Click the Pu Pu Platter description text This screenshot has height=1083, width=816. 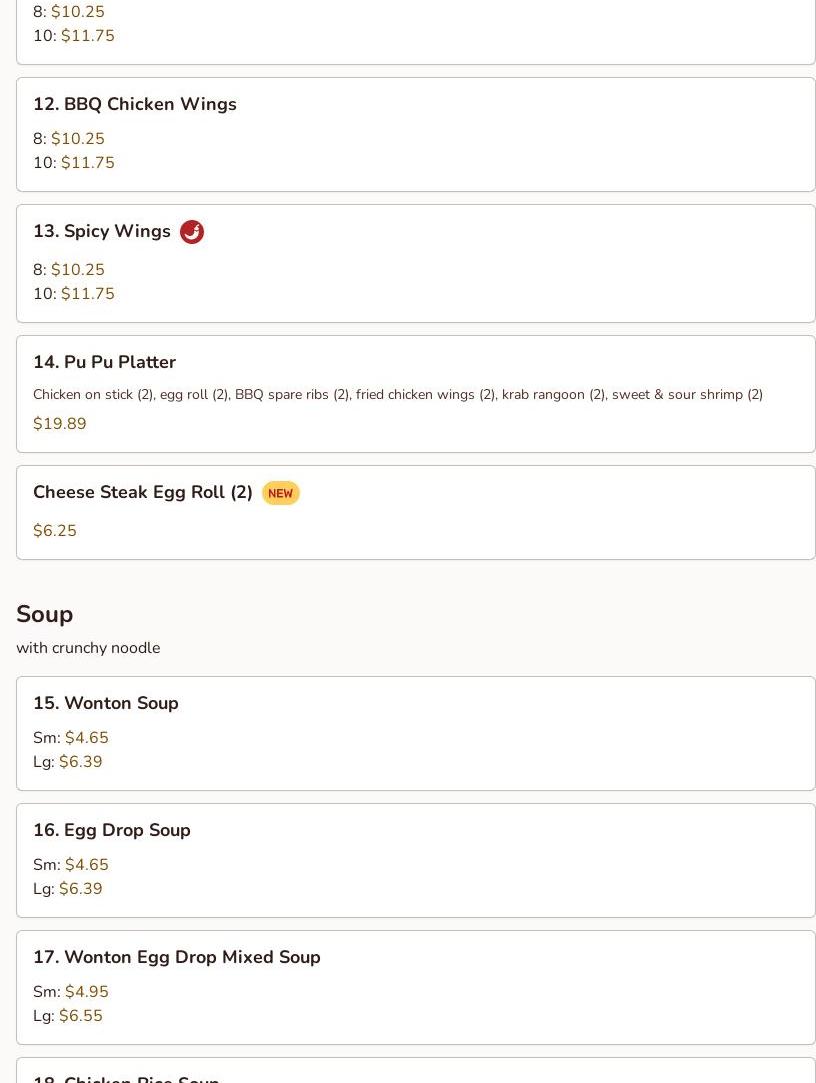pos(398,394)
